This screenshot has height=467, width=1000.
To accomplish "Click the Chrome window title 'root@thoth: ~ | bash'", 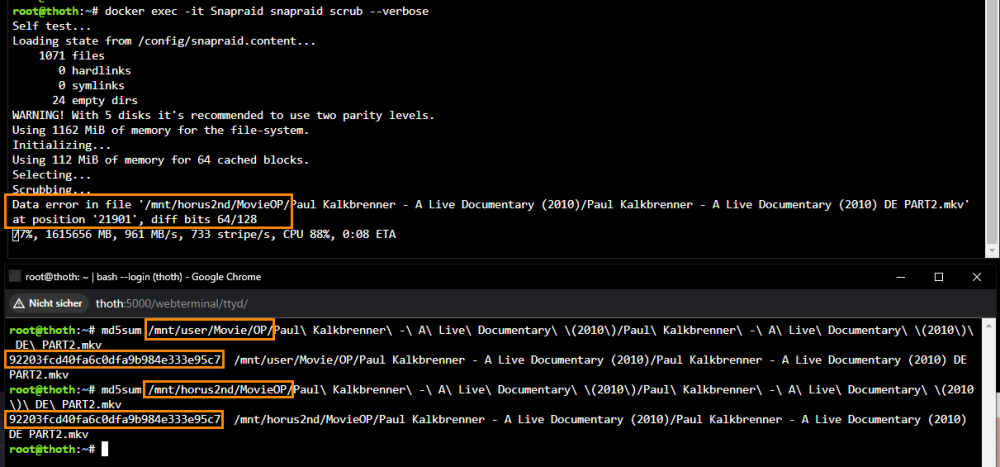I will (143, 278).
